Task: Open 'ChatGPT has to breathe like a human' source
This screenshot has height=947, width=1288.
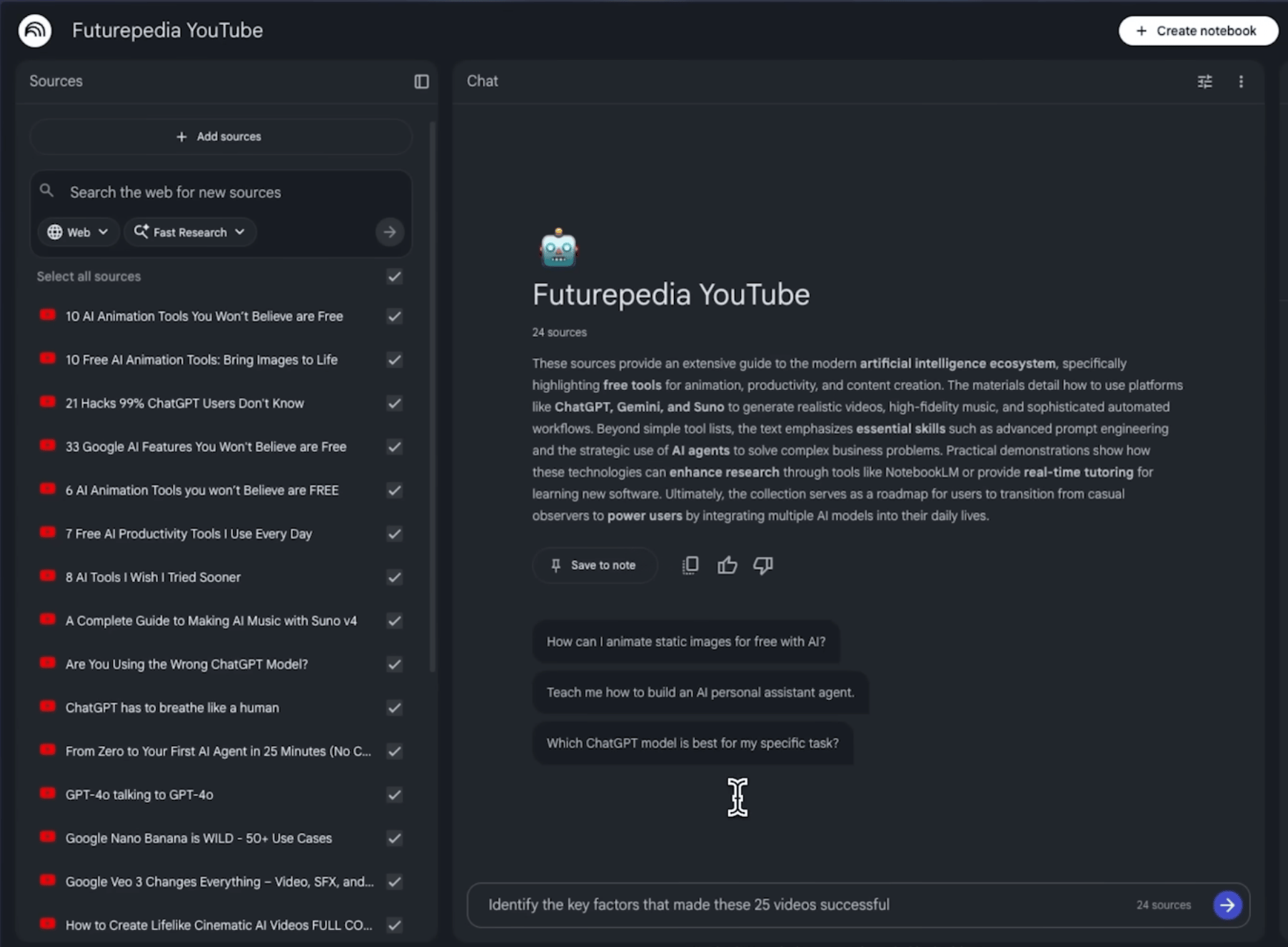Action: [x=172, y=708]
